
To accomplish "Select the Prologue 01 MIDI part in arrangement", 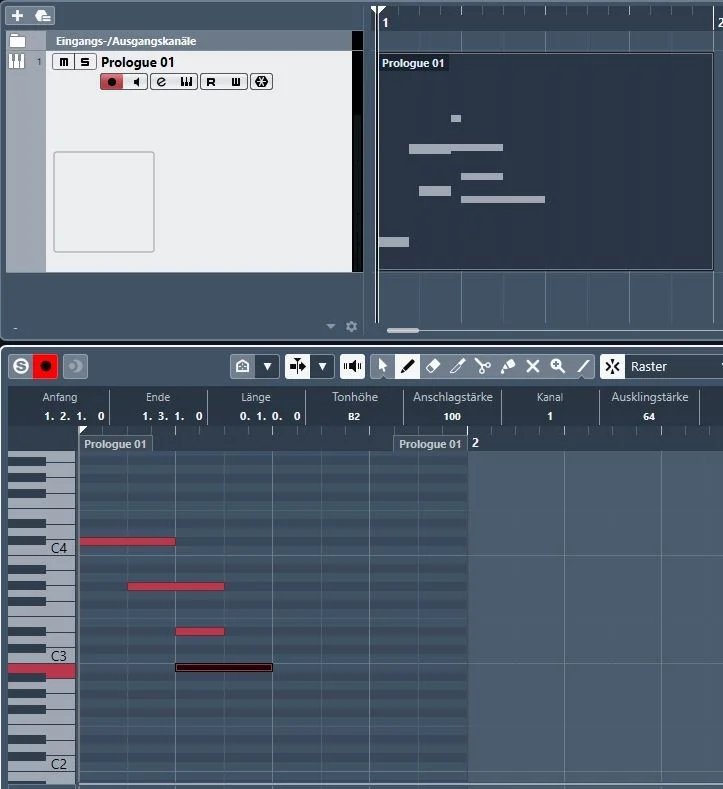I will point(545,161).
